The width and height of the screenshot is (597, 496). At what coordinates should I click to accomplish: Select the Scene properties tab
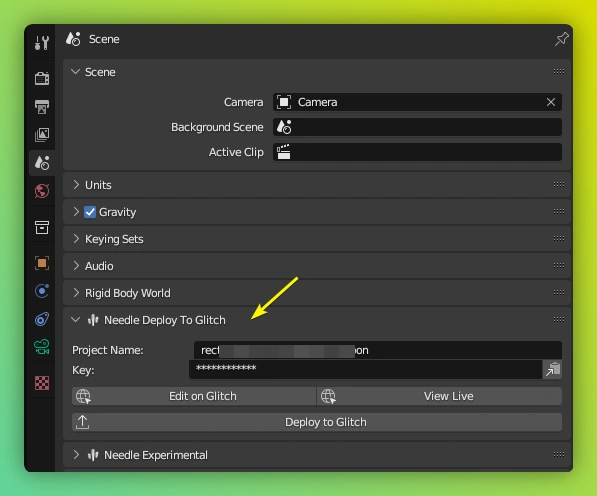click(42, 163)
